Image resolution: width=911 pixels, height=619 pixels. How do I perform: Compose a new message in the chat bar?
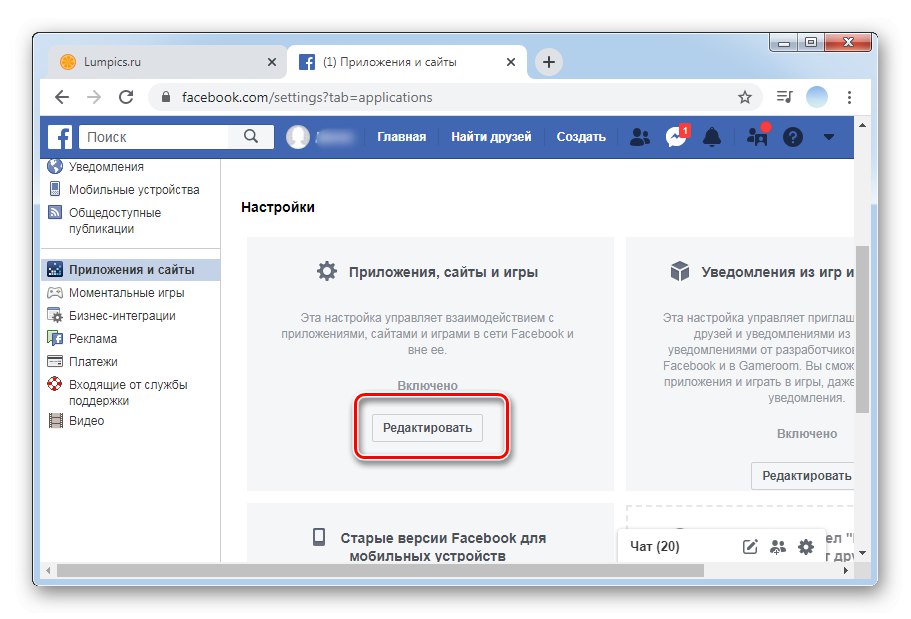pos(752,546)
